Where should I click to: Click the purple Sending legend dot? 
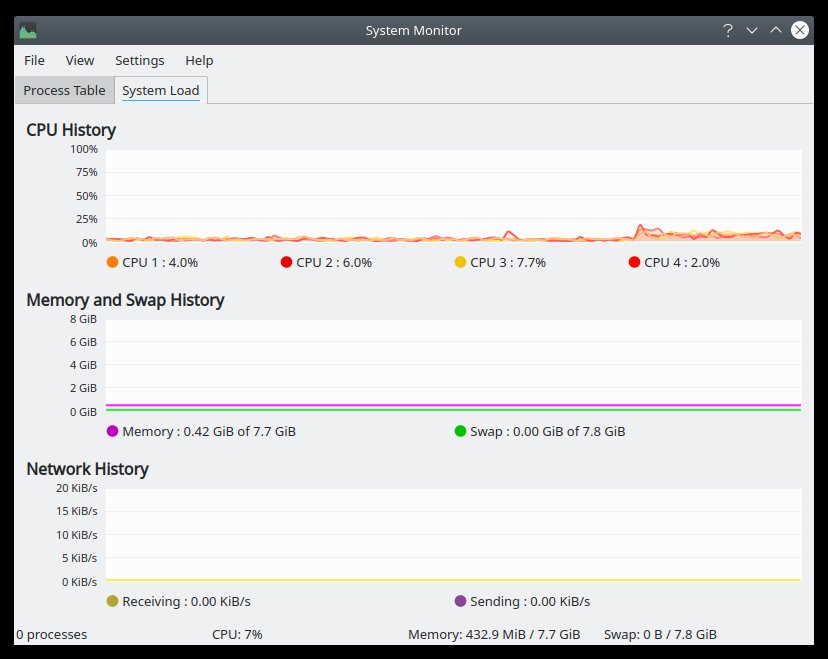pos(460,601)
